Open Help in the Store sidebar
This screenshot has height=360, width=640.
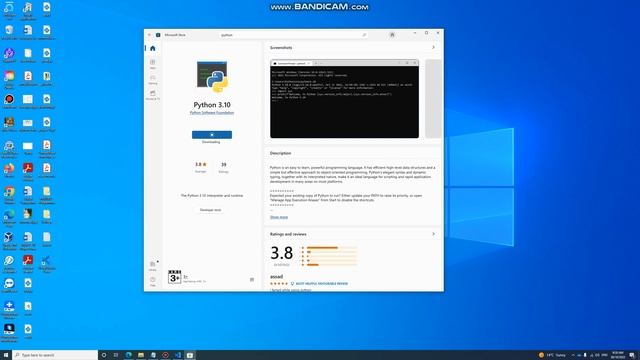click(x=153, y=281)
